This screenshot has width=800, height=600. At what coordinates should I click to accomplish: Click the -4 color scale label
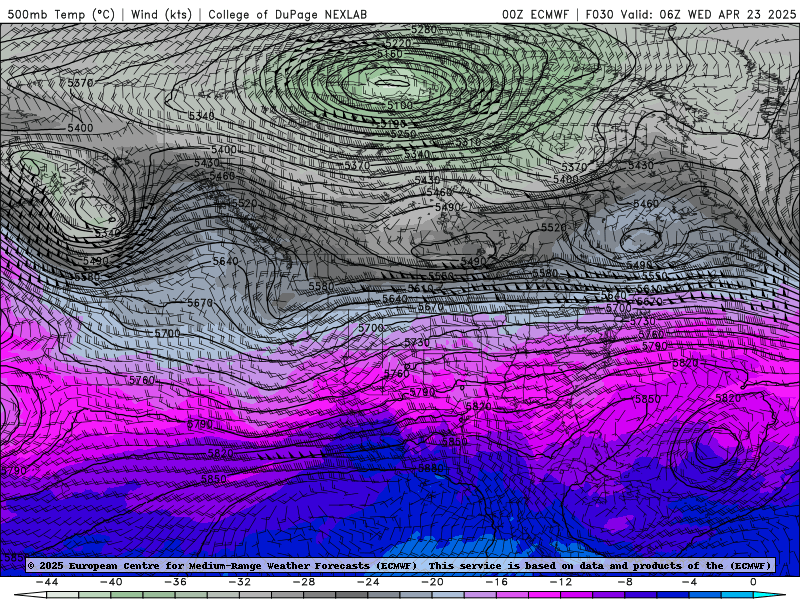689,582
